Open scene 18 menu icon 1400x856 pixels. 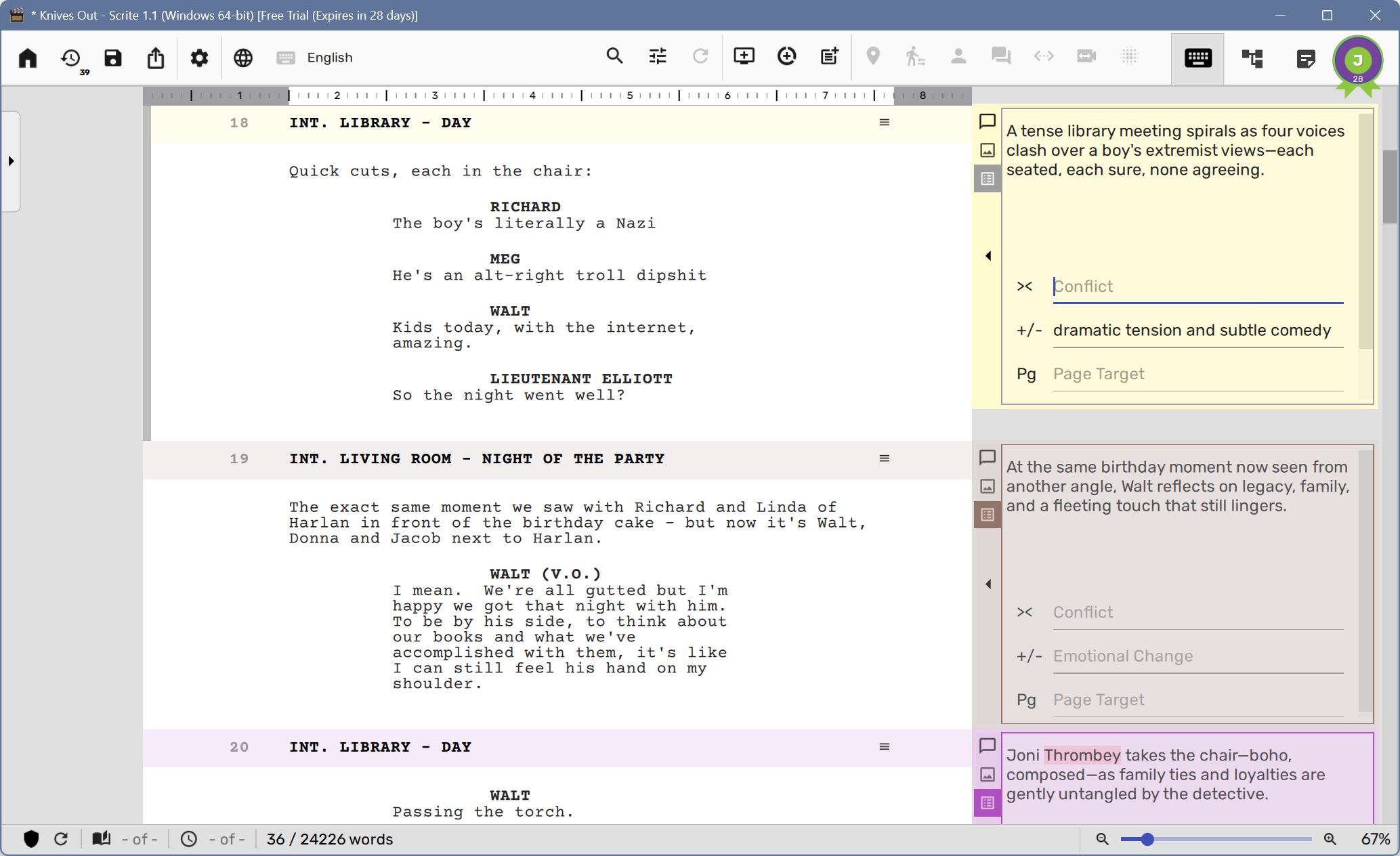pos(885,123)
